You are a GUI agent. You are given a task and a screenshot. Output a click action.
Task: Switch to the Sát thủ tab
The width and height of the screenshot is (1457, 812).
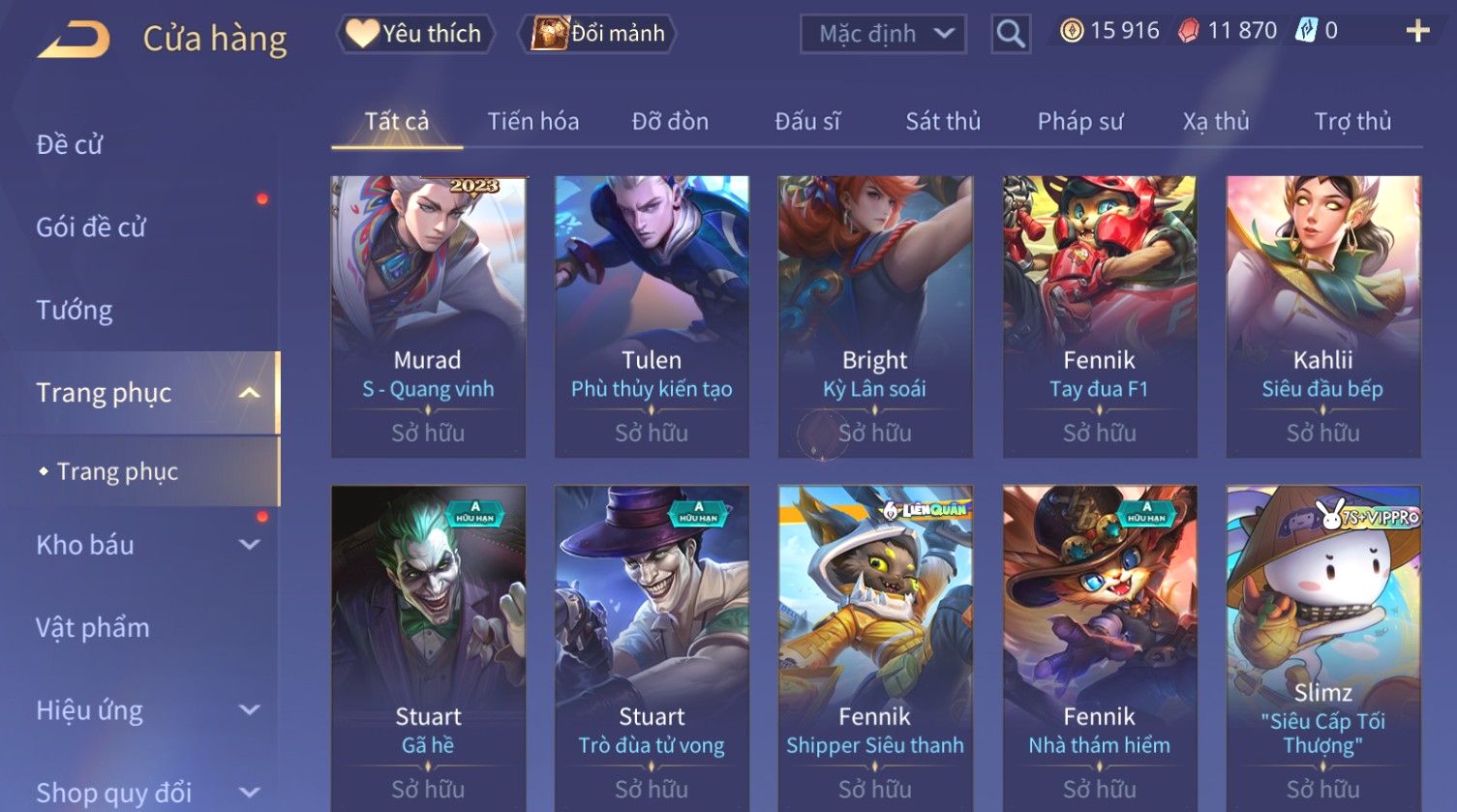[943, 122]
